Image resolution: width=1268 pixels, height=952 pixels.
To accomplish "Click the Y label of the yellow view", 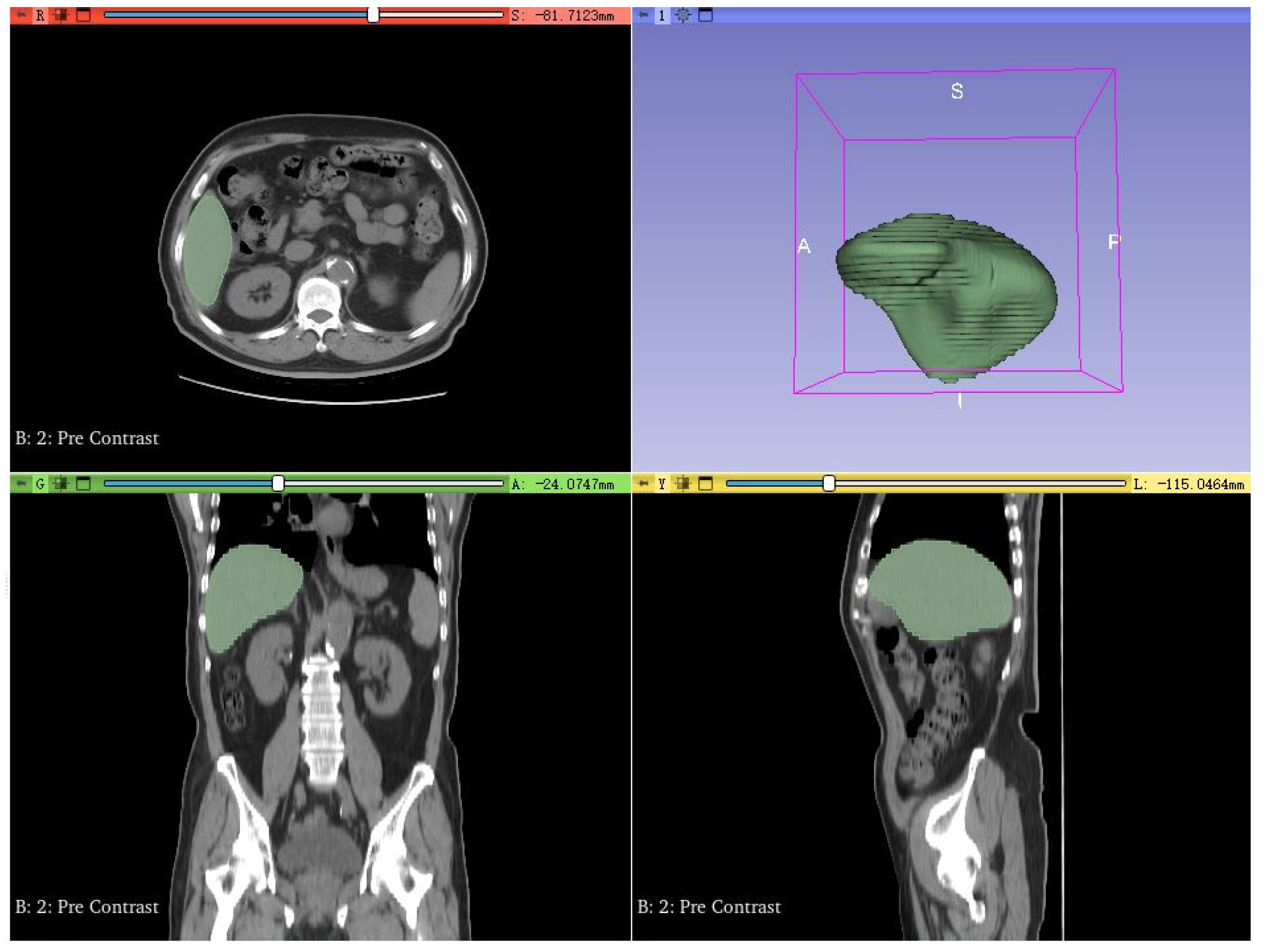I will [x=662, y=484].
